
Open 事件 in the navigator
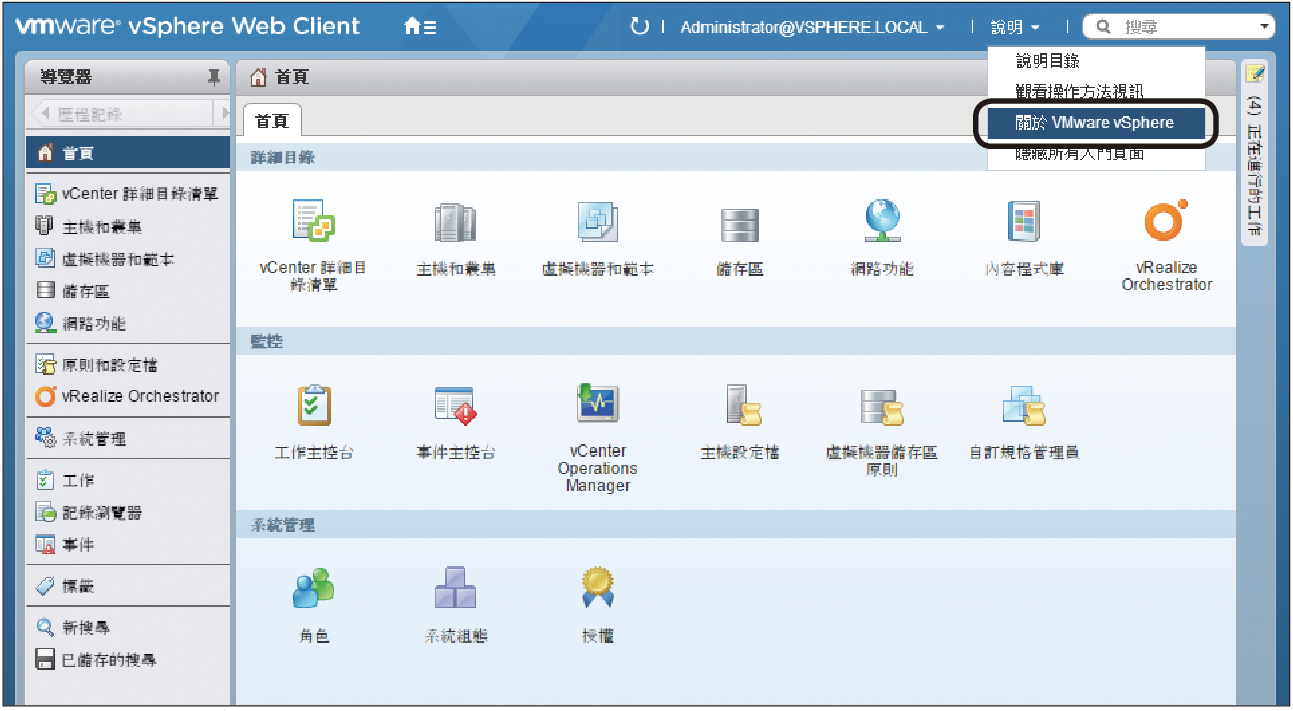coord(129,545)
